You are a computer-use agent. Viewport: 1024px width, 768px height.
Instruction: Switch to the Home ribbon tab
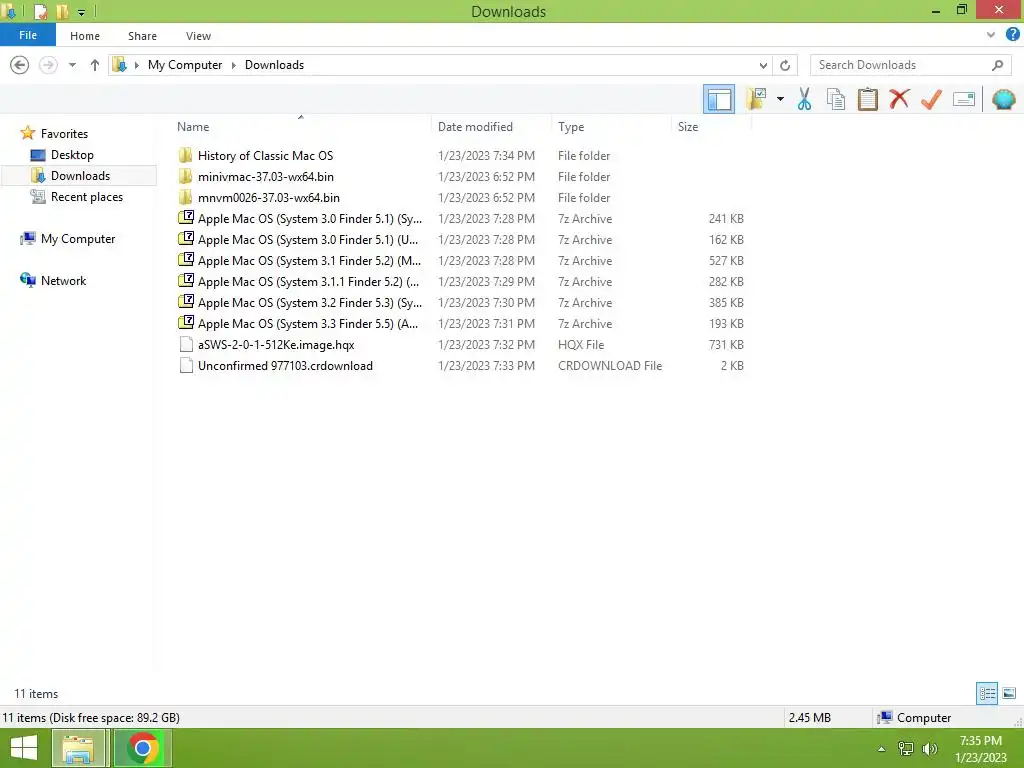85,36
